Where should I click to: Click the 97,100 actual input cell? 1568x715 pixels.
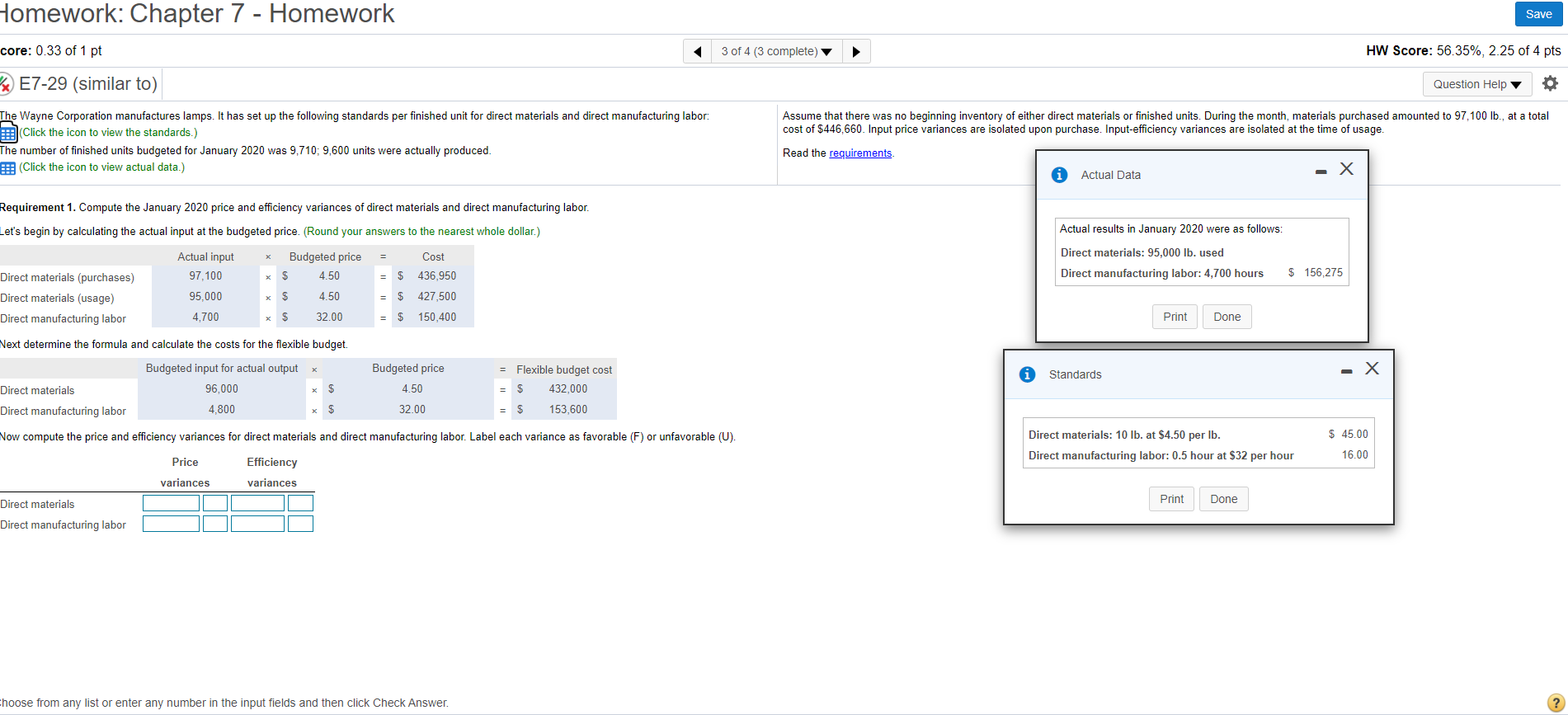tap(205, 276)
